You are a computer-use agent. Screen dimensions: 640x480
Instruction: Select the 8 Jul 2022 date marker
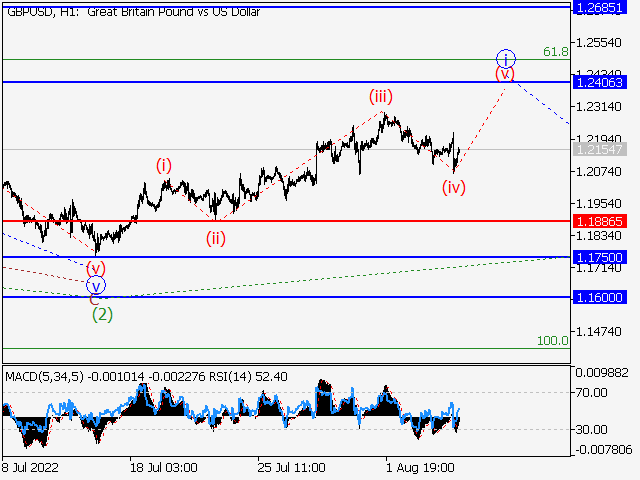pyautogui.click(x=30, y=467)
